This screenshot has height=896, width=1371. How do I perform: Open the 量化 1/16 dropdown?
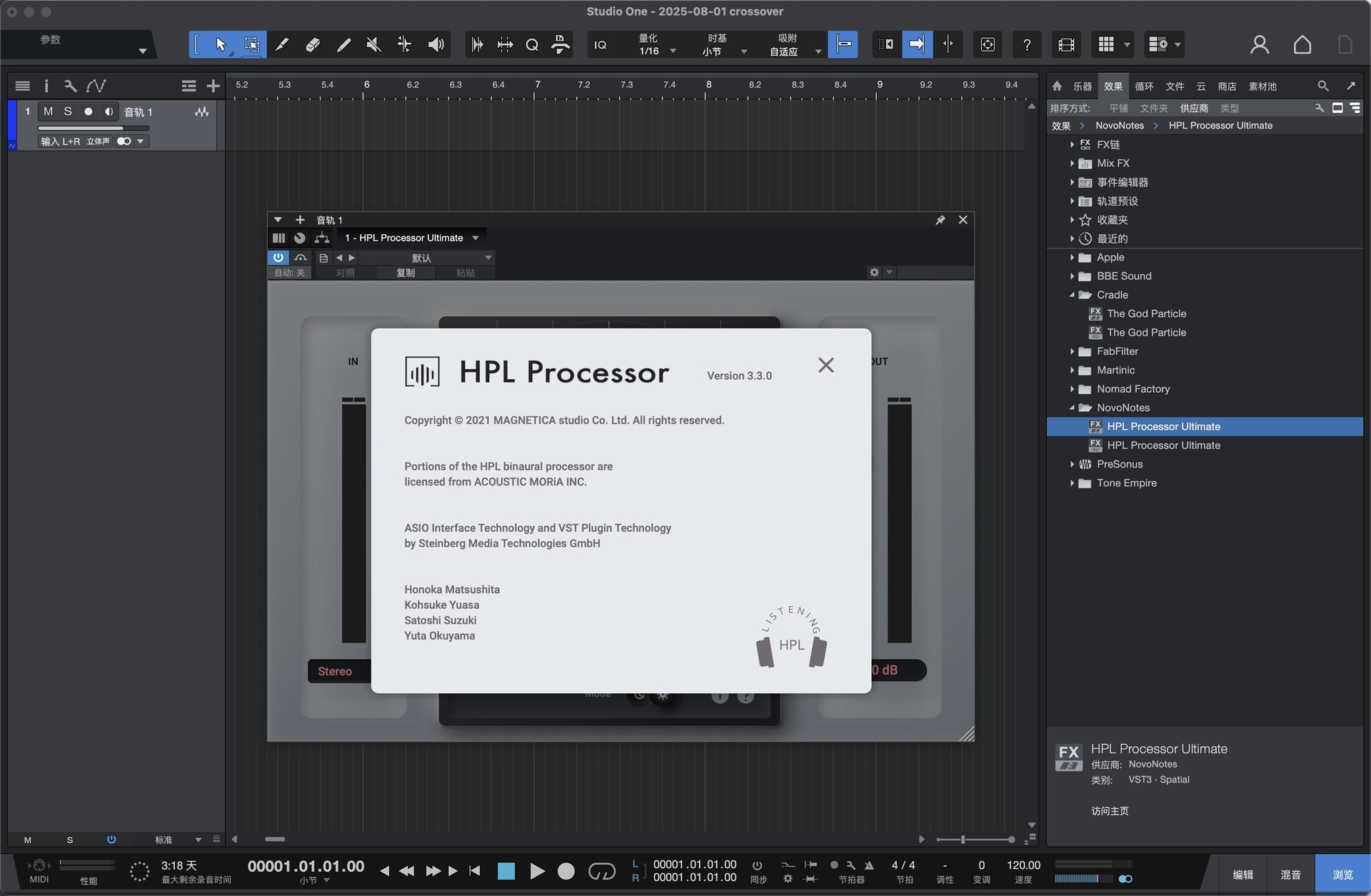657,44
